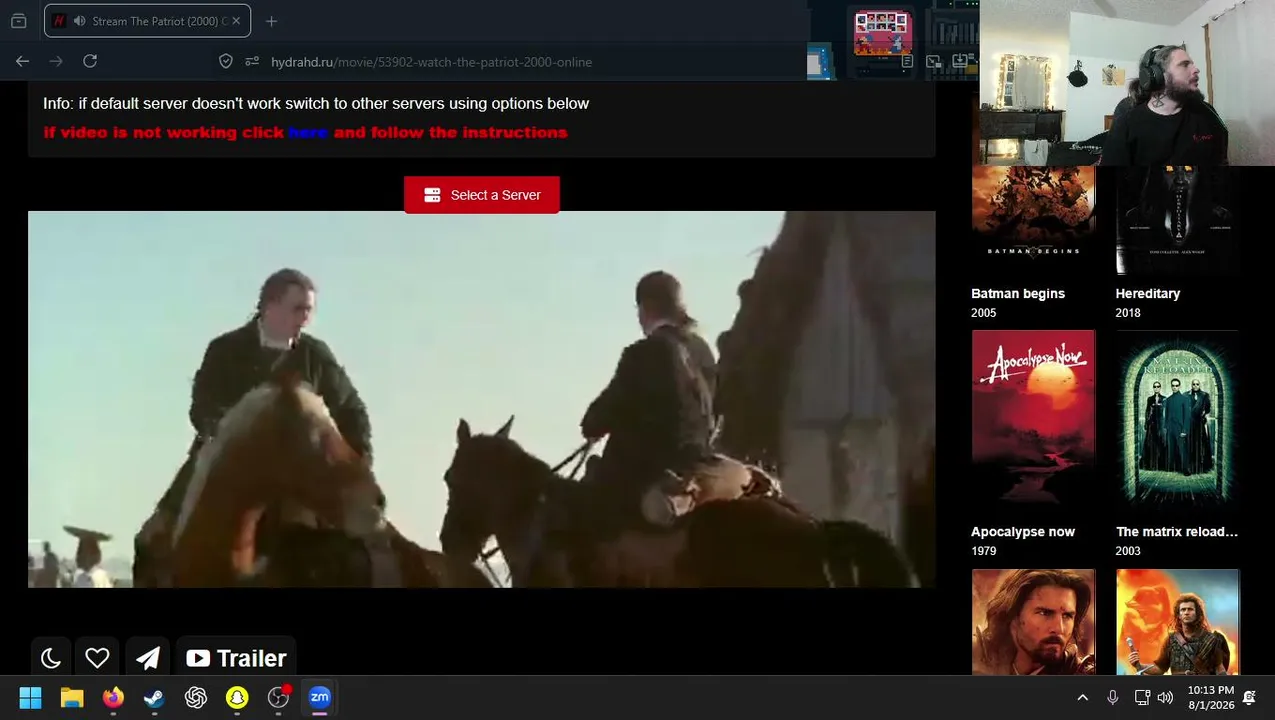Open the Apocalypse Now poster
The height and width of the screenshot is (720, 1275).
tap(1033, 418)
